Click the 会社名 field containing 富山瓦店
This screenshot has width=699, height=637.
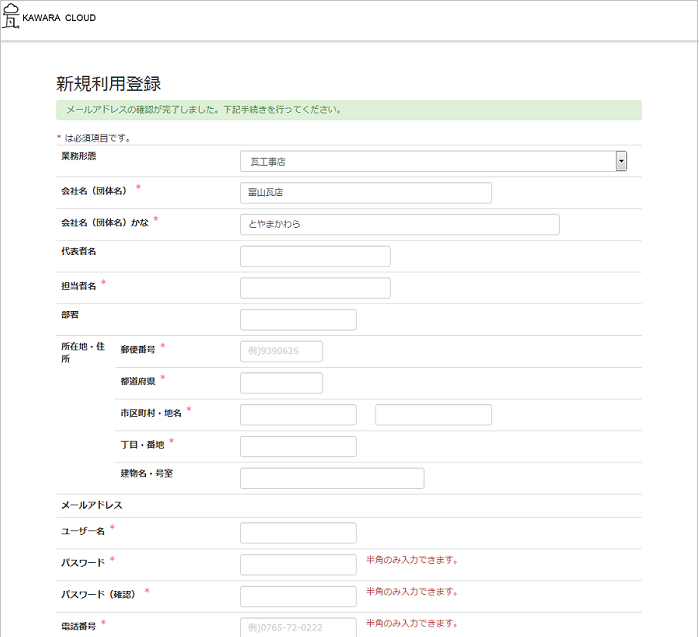[x=365, y=193]
